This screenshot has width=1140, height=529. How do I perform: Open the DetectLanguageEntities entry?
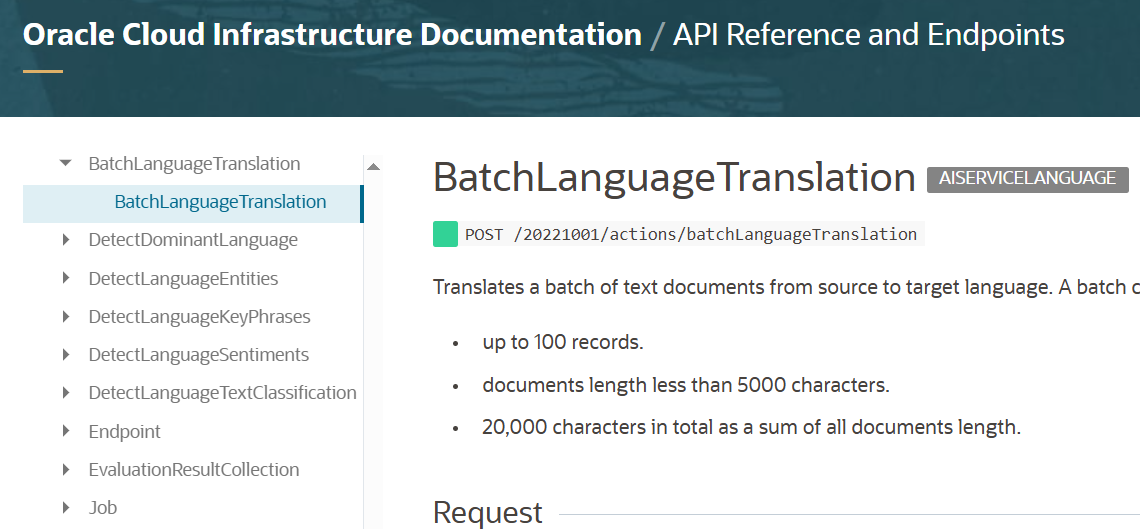point(183,278)
